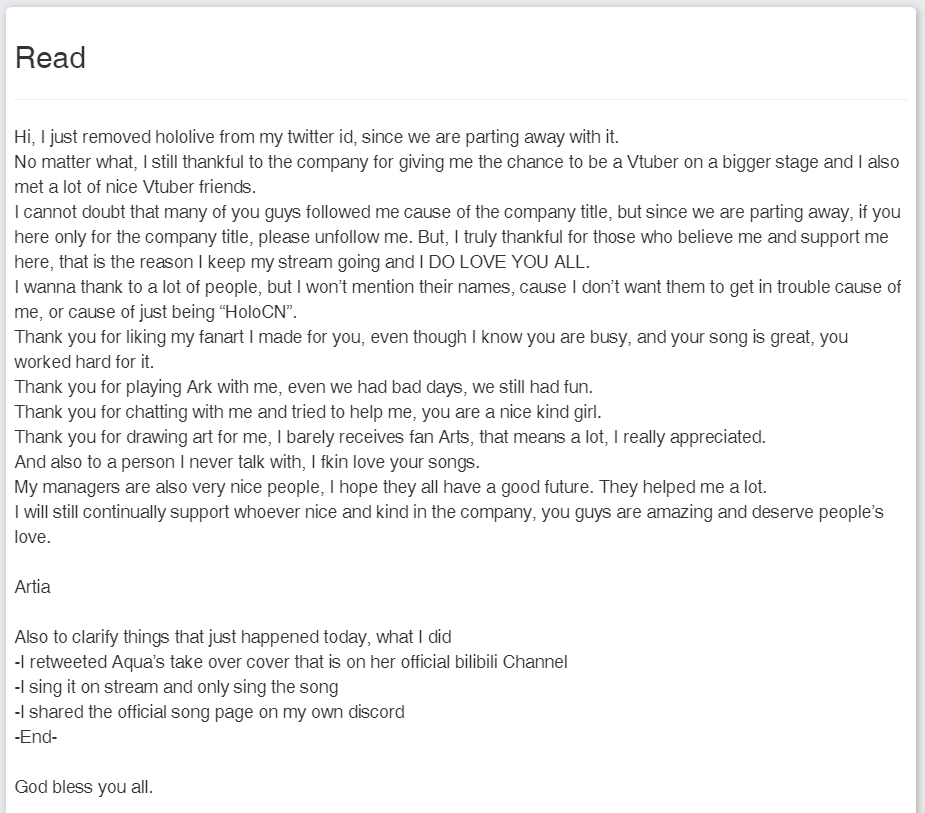Click the line "-I sing it on stream"

[176, 687]
